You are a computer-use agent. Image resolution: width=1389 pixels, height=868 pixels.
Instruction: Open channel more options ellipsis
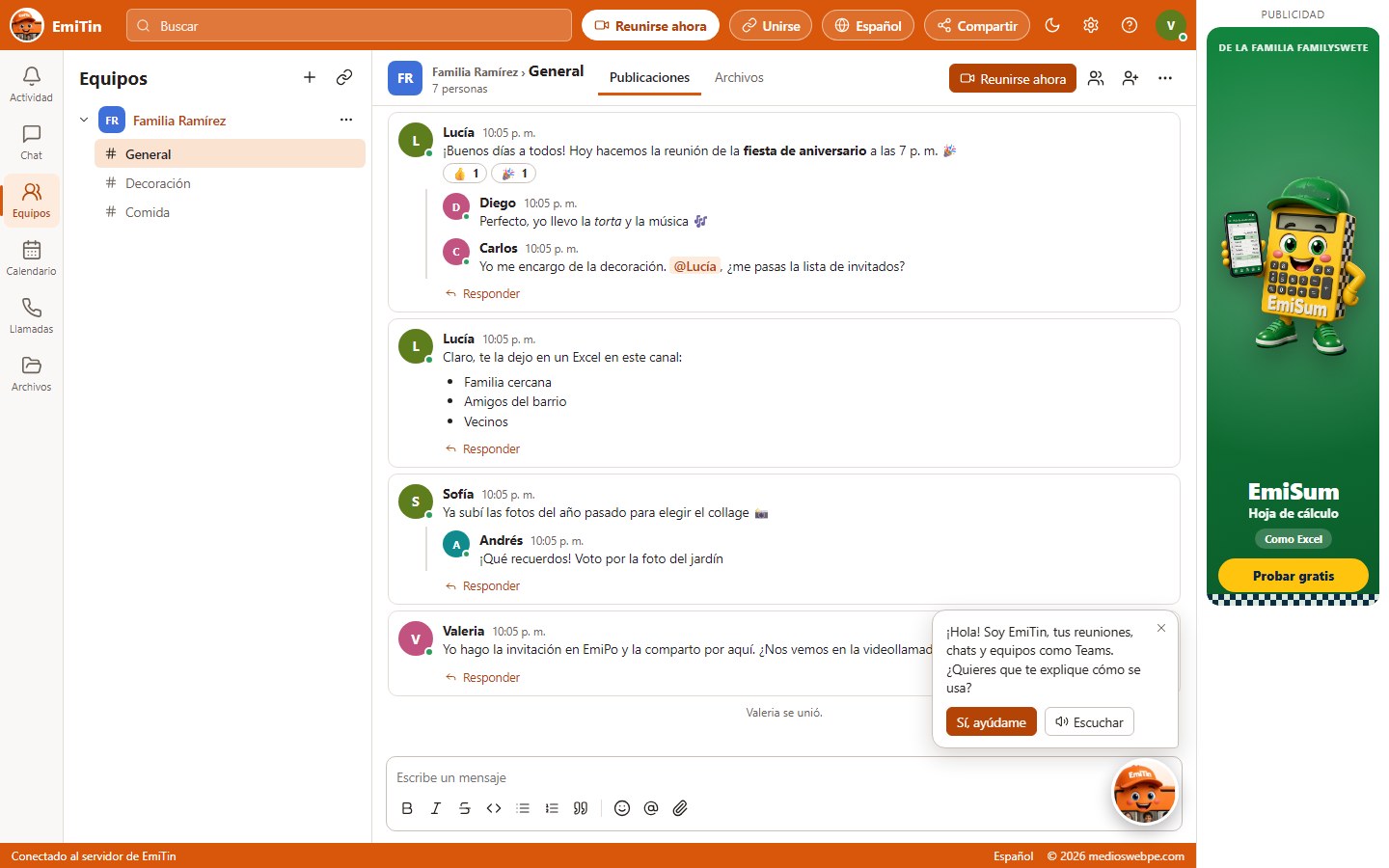pos(1165,78)
